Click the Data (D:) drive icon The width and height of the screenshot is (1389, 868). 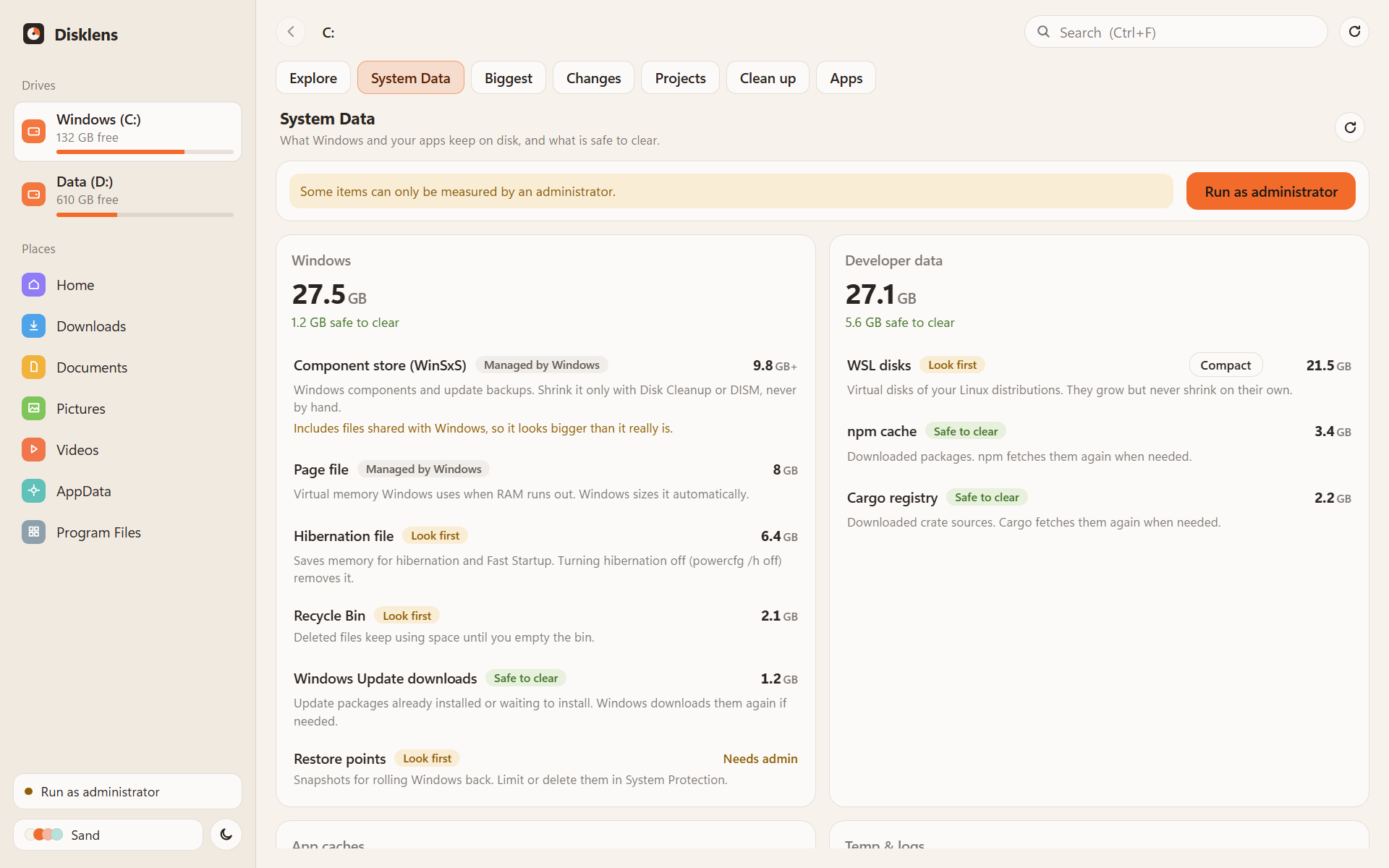click(x=33, y=194)
